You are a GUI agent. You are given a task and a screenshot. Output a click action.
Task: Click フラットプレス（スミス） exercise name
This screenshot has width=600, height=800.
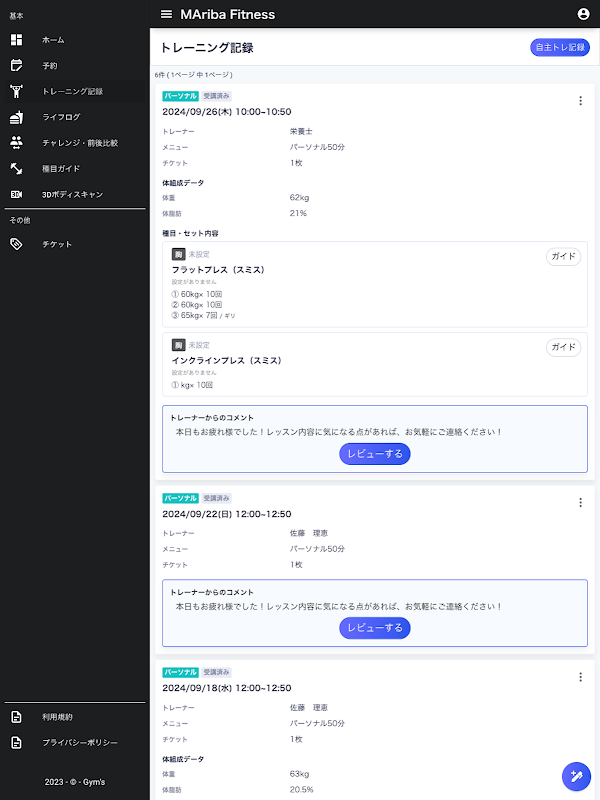point(218,270)
